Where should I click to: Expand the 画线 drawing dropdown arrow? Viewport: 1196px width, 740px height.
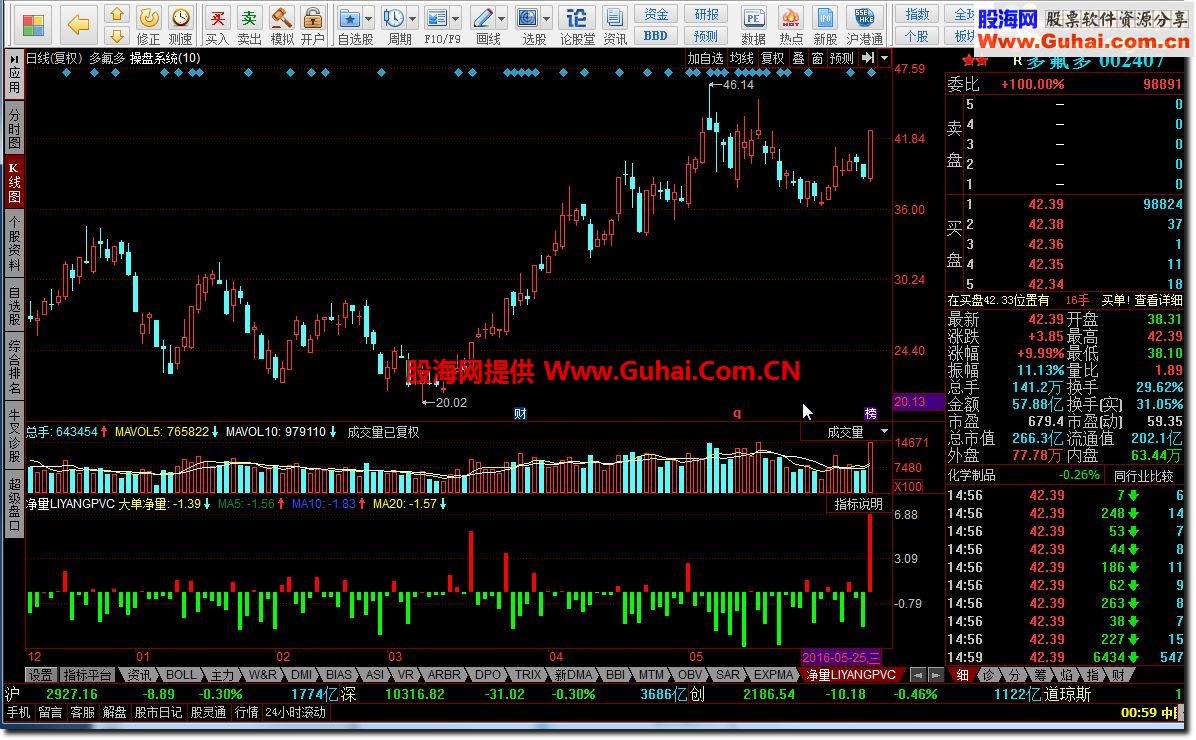coord(501,18)
